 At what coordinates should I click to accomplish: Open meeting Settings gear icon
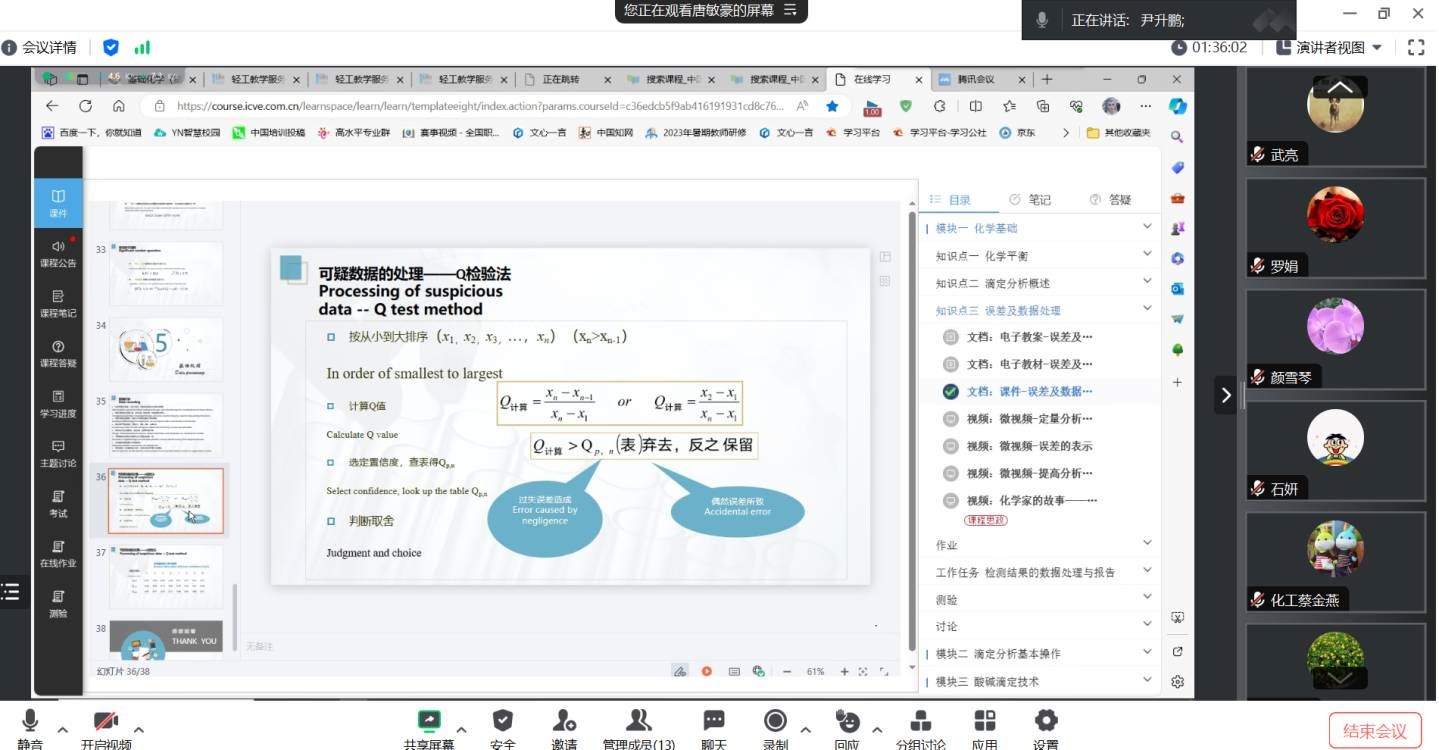1046,722
